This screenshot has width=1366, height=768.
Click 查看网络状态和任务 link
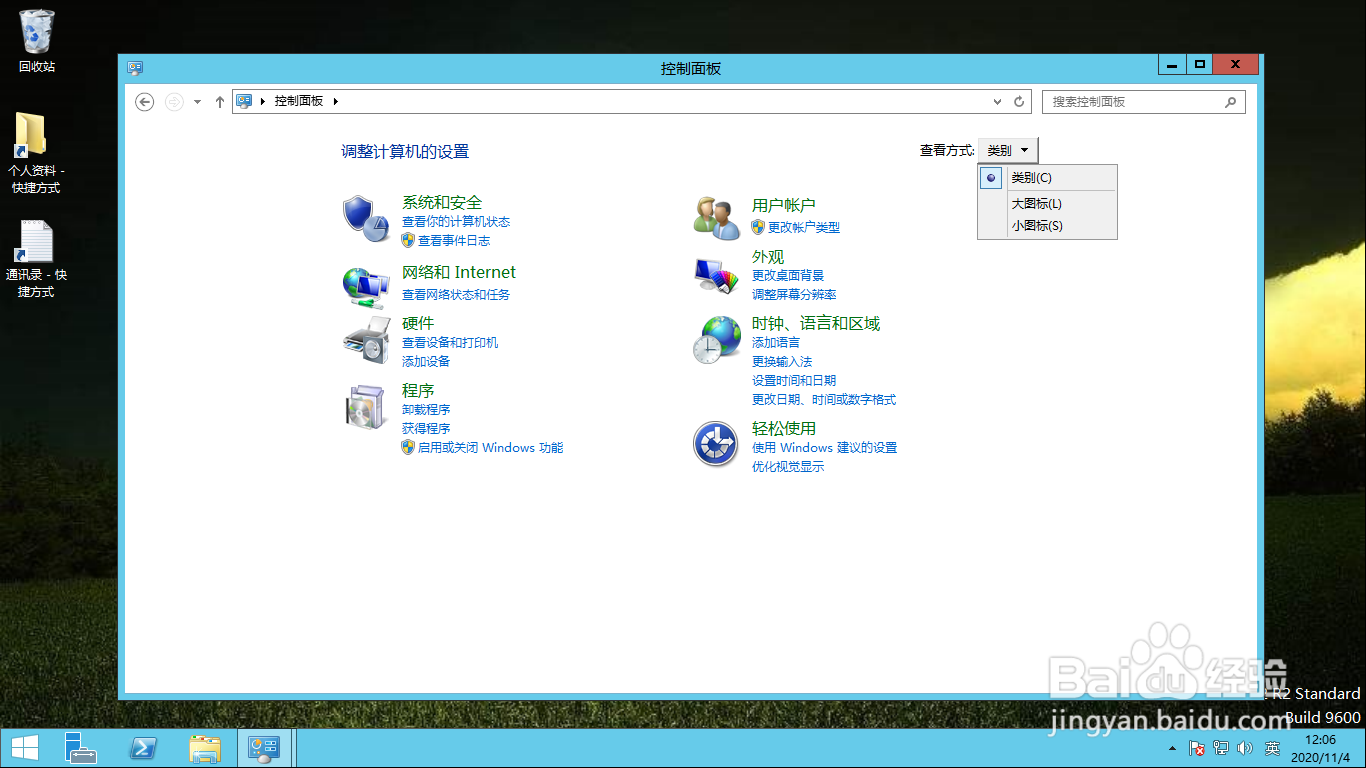click(x=456, y=295)
